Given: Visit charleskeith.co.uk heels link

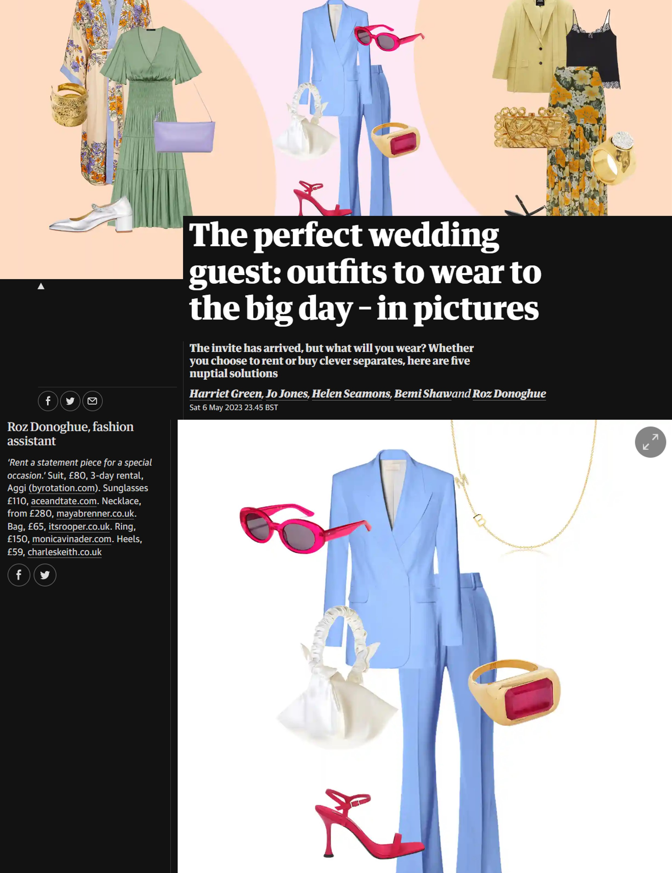Looking at the screenshot, I should point(65,552).
